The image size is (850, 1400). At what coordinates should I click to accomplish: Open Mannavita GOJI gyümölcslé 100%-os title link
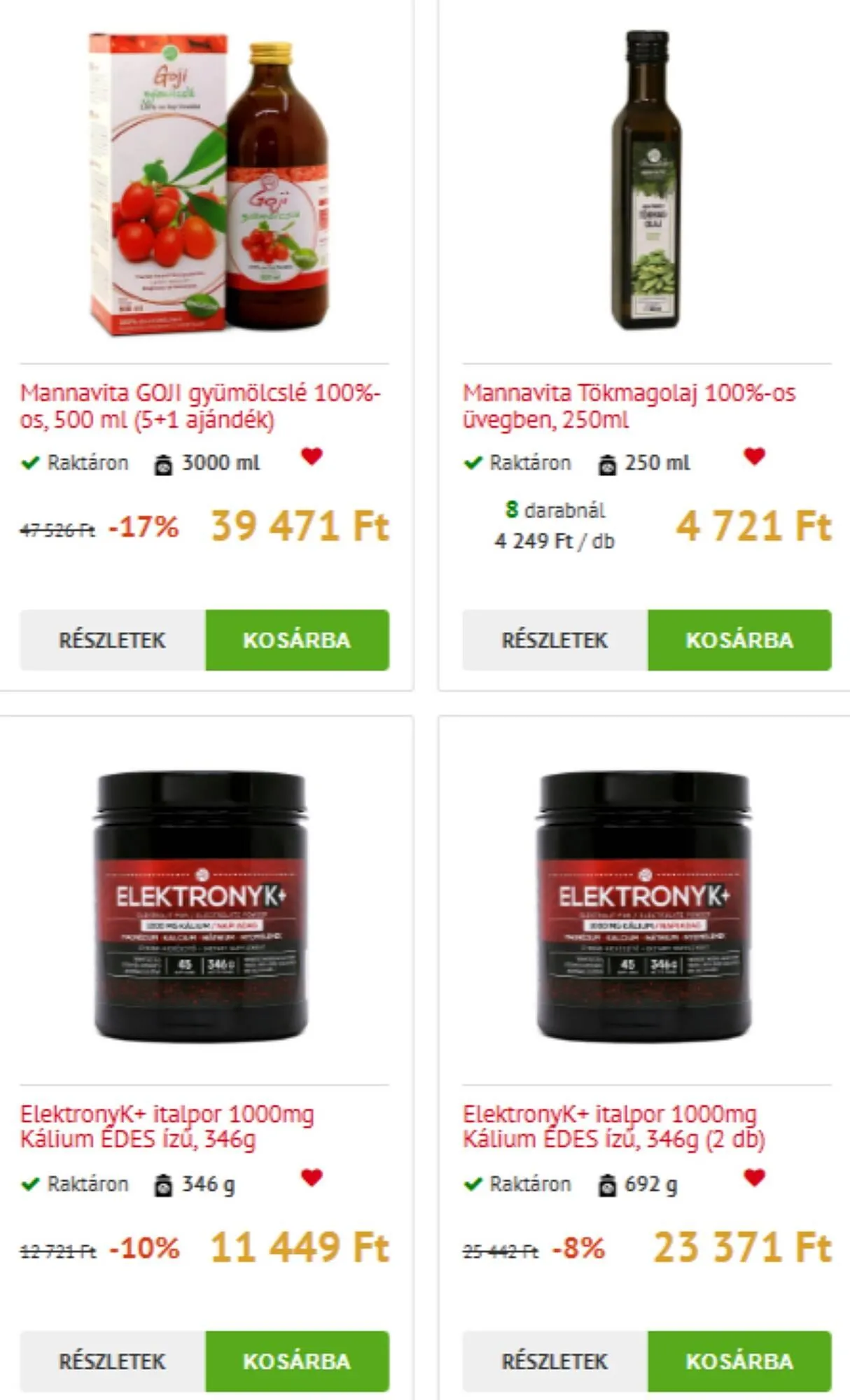tap(200, 406)
